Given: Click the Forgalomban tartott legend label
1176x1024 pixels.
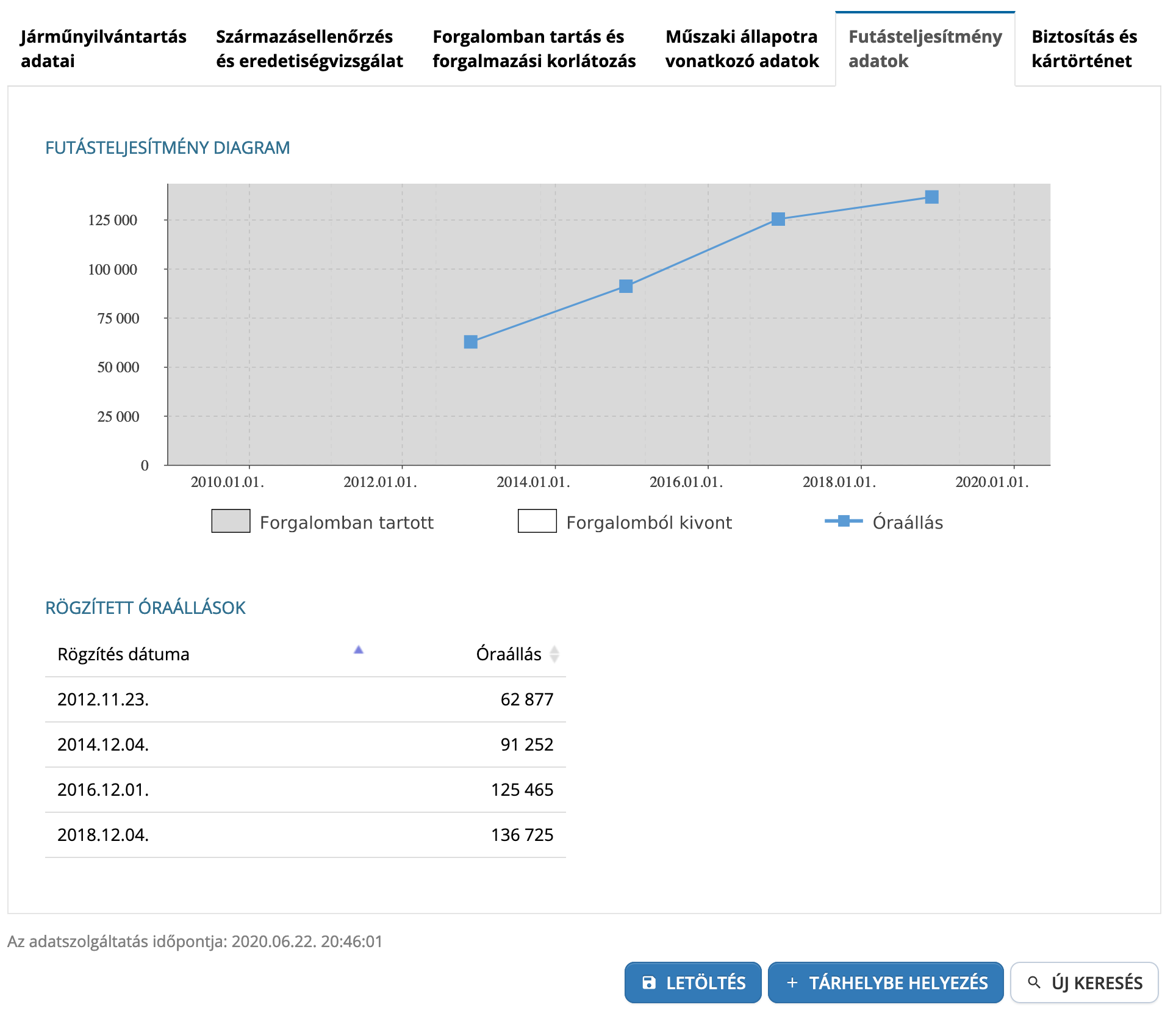Looking at the screenshot, I should [346, 522].
